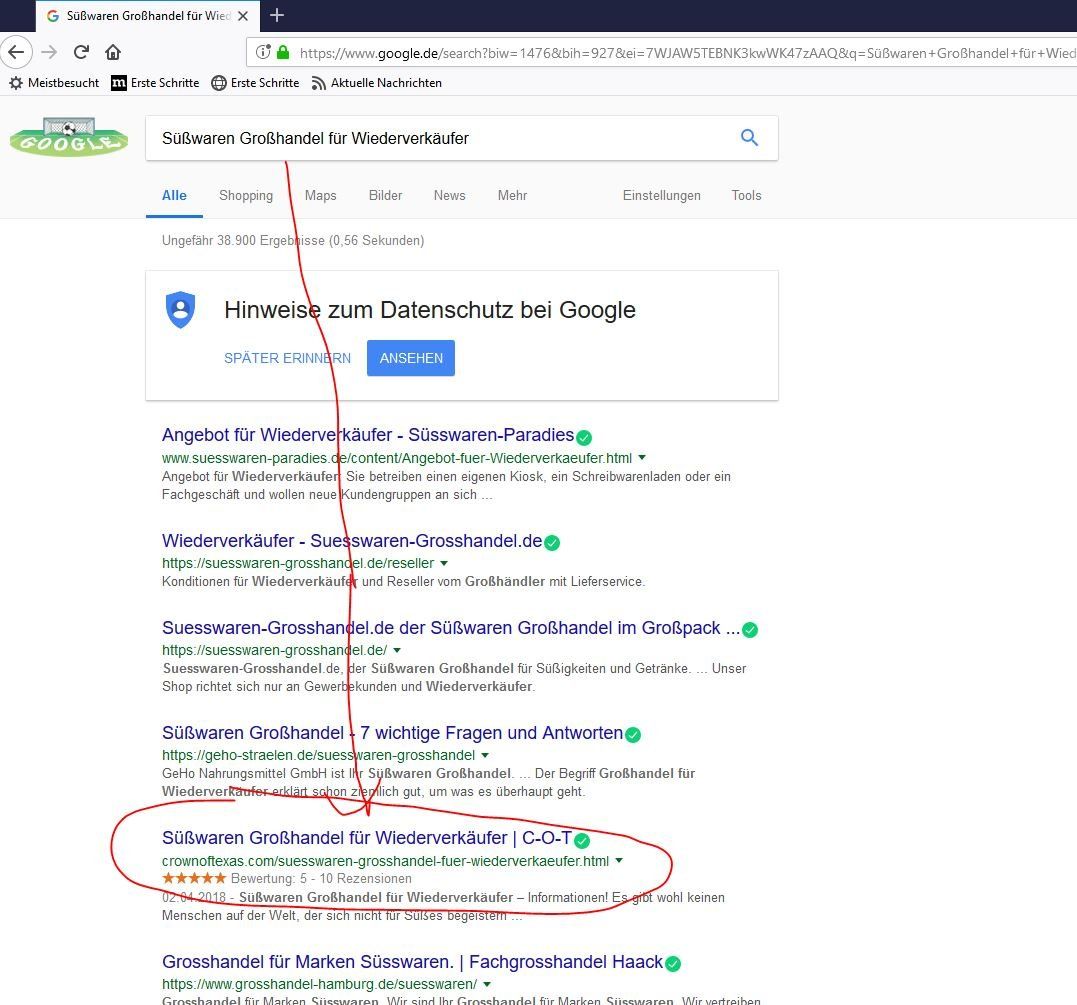Open 7 wichtige Fragen und Antworten result
1077x1005 pixels.
click(x=392, y=733)
